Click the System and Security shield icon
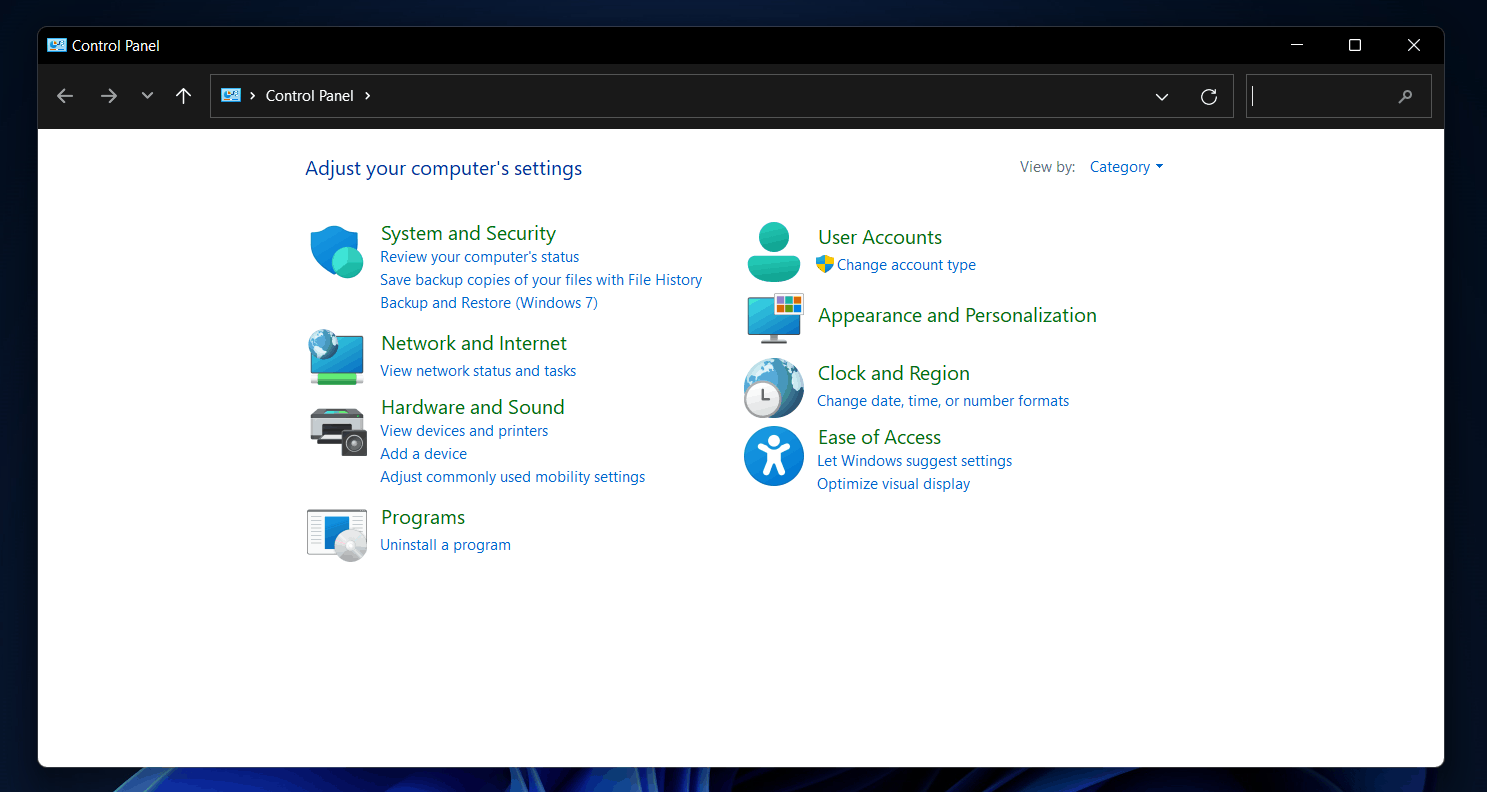 tap(336, 252)
